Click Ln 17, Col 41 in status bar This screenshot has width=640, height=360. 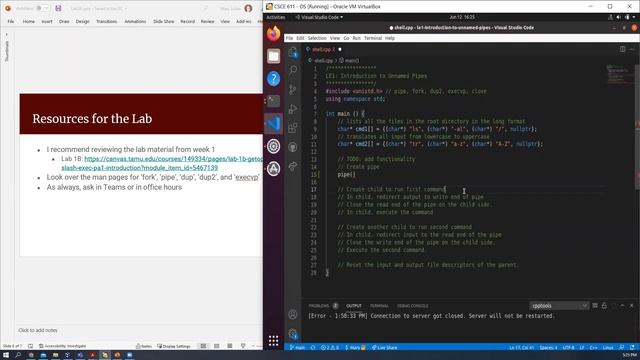(521, 348)
